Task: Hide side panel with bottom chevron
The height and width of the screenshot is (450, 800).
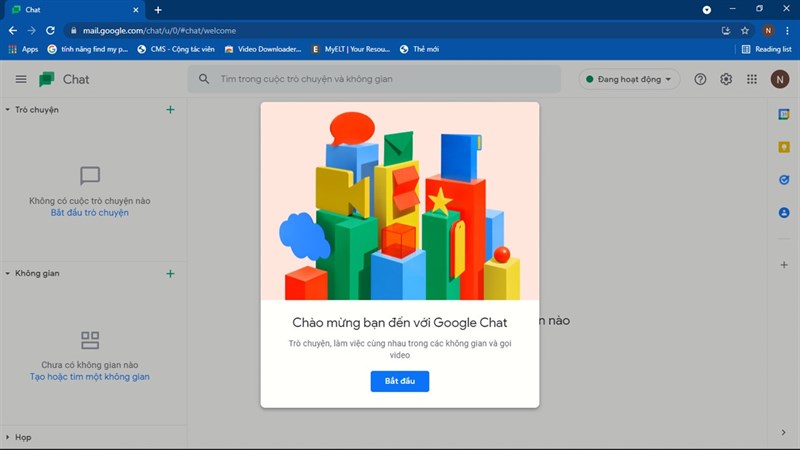Action: 784,433
